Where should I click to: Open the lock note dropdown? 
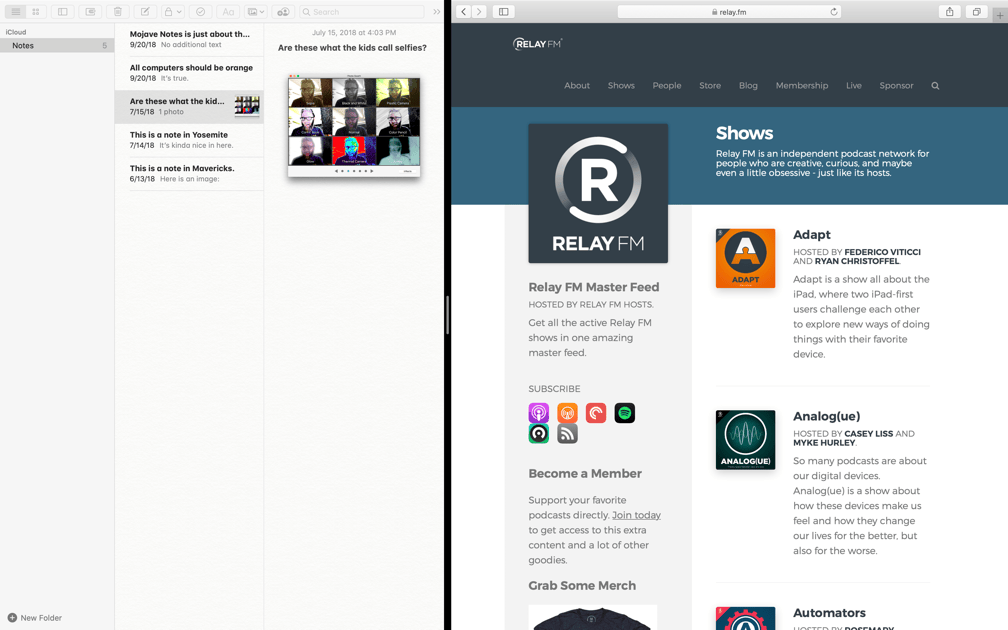tap(172, 12)
